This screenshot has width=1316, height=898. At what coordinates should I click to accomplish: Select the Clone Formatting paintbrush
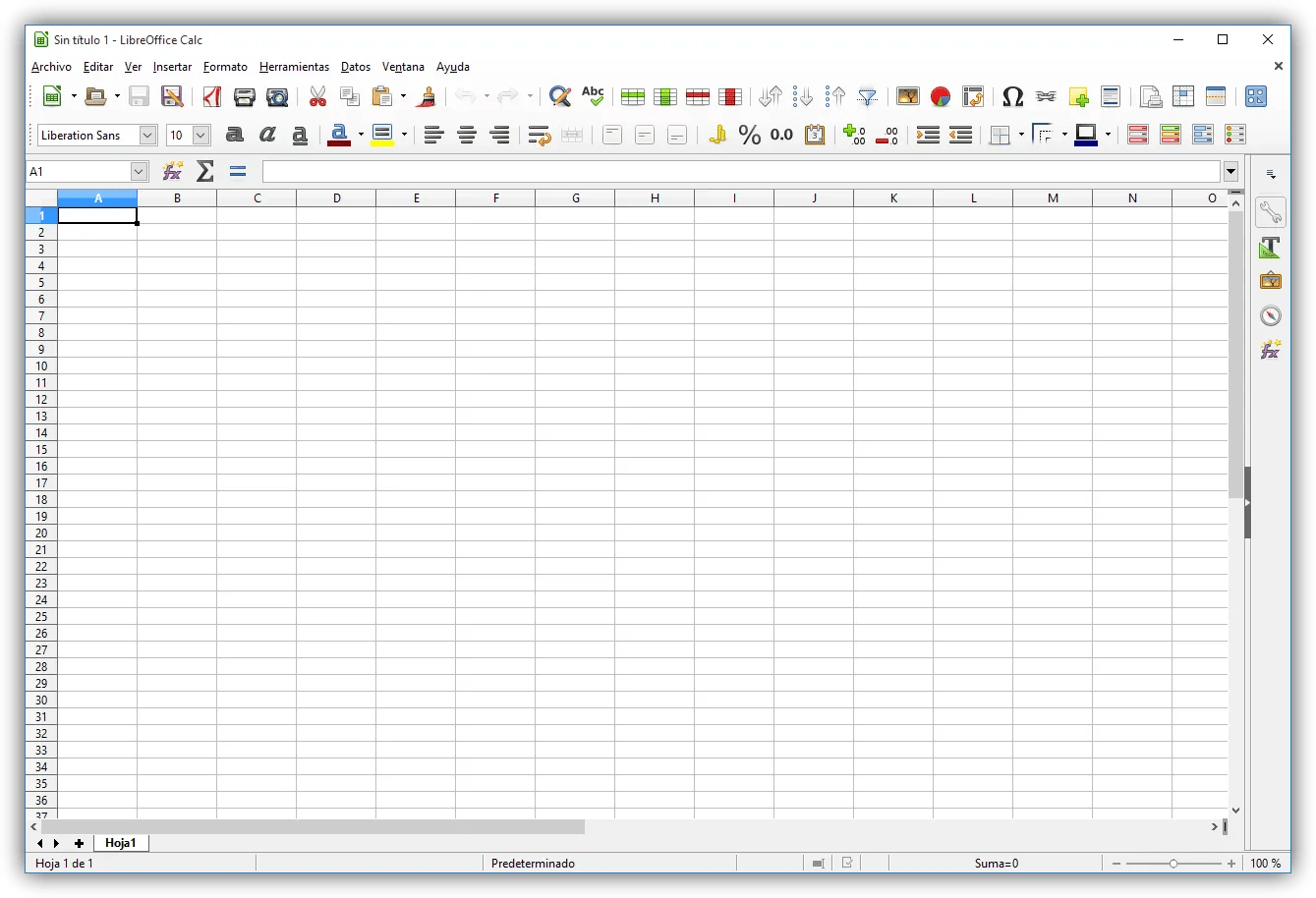click(427, 96)
